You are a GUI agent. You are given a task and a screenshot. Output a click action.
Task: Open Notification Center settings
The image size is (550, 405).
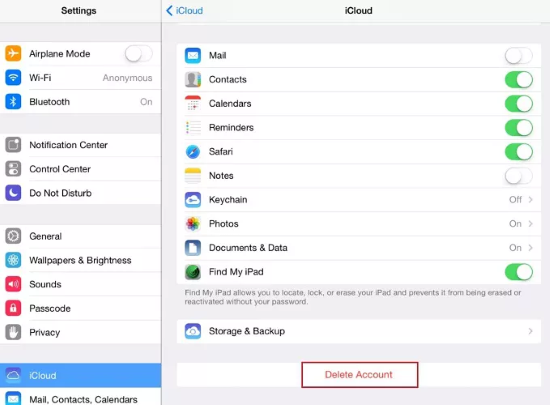pos(81,145)
